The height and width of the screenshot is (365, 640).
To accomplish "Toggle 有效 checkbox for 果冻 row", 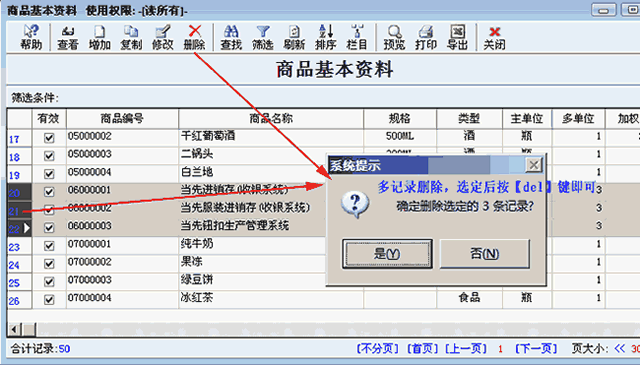I will 49,264.
